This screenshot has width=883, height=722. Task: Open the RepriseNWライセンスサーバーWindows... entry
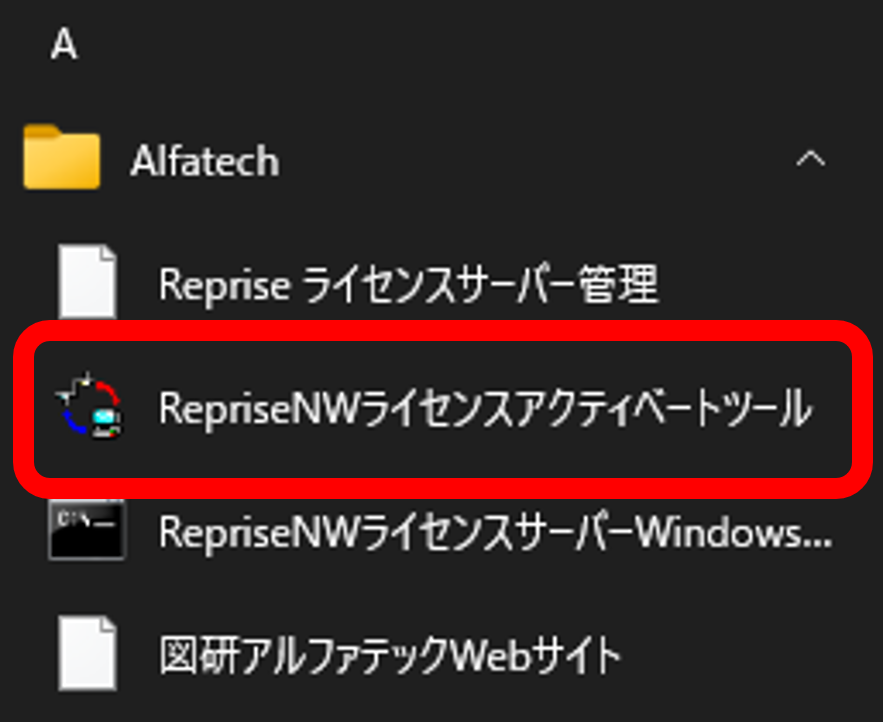click(x=495, y=533)
